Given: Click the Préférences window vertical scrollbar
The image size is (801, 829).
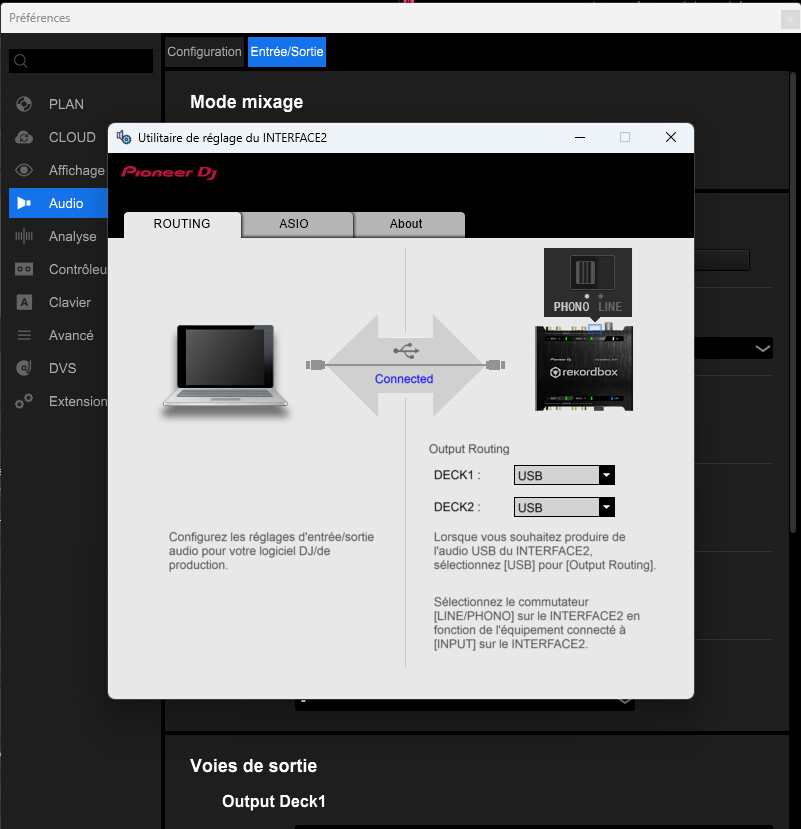Looking at the screenshot, I should coord(793,301).
